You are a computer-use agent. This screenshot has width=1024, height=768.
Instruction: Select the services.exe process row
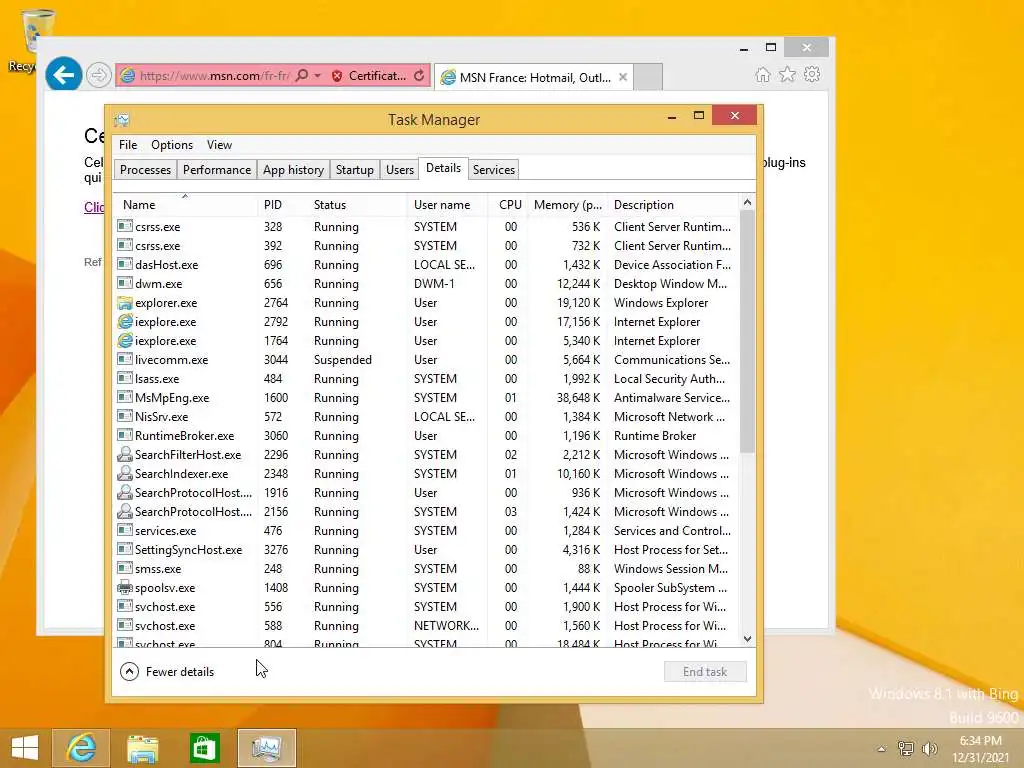coord(426,530)
